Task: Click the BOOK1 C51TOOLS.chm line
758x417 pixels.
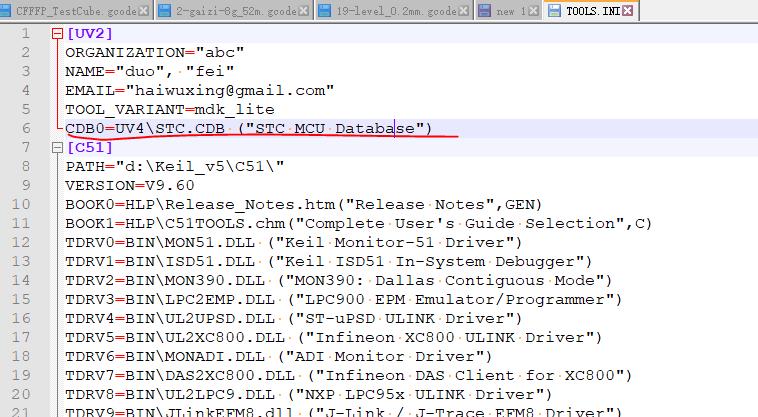Action: tap(359, 223)
